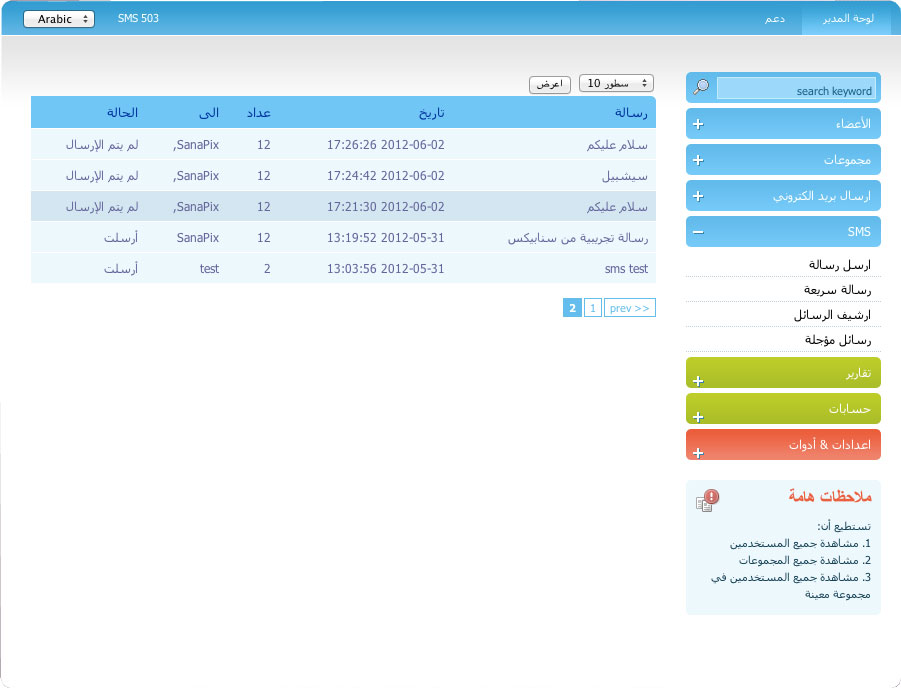Open the 10 سطور rows dropdown

616,83
